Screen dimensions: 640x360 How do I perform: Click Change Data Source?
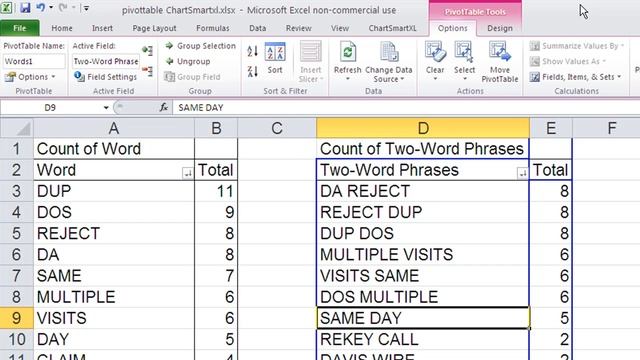tap(388, 62)
